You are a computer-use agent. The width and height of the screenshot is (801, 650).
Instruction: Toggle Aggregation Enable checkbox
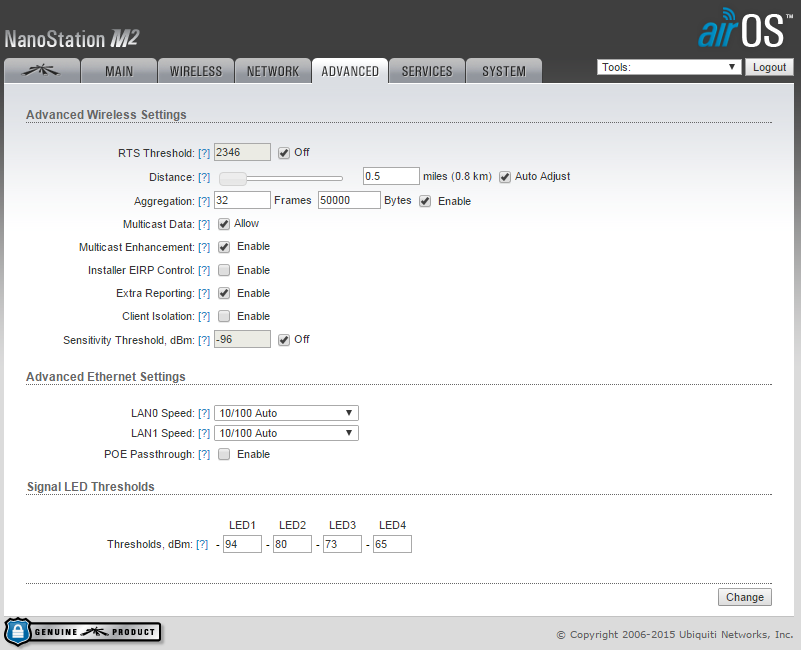coord(425,201)
